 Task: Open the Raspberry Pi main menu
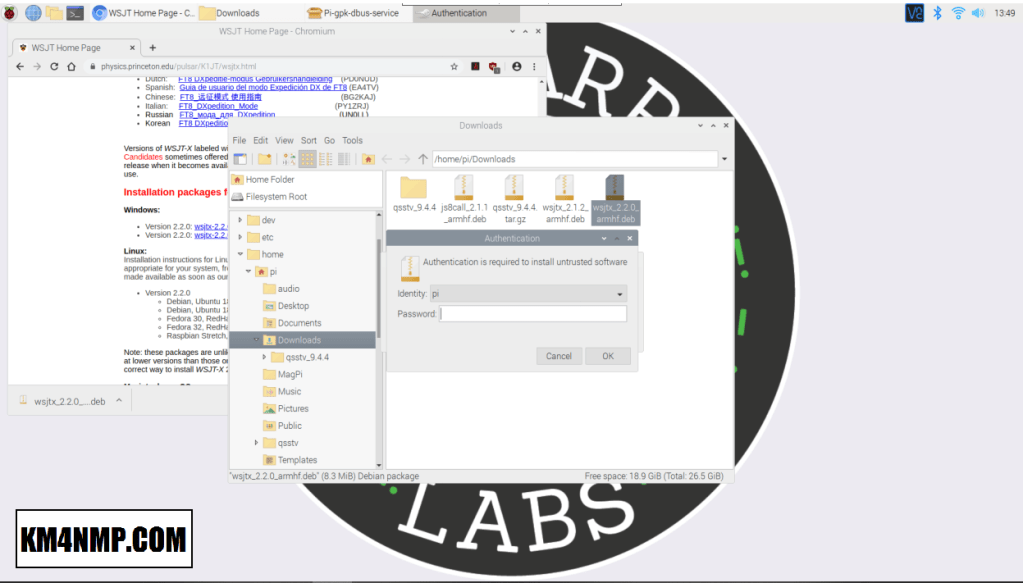pyautogui.click(x=10, y=13)
